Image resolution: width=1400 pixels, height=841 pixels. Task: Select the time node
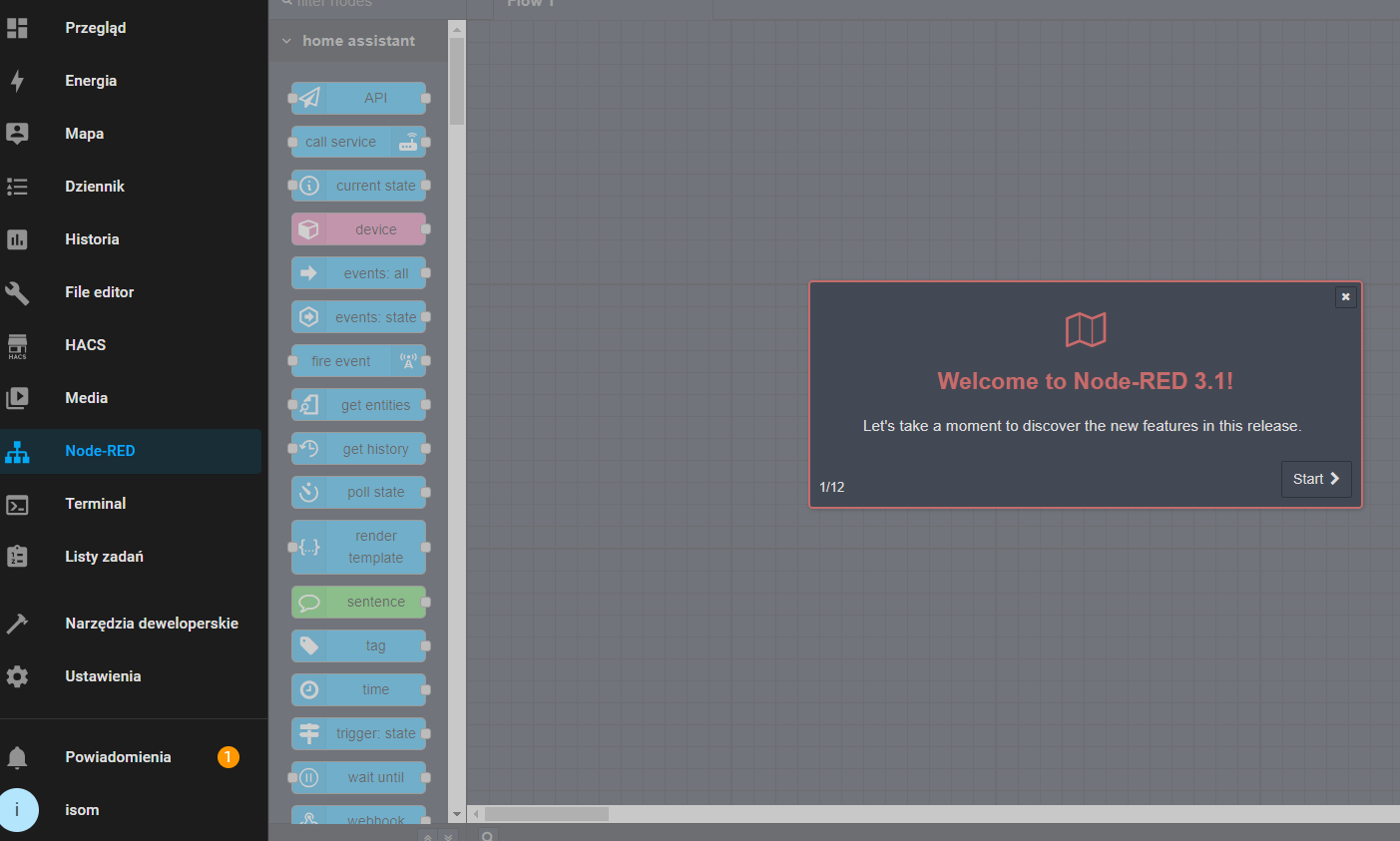(359, 689)
